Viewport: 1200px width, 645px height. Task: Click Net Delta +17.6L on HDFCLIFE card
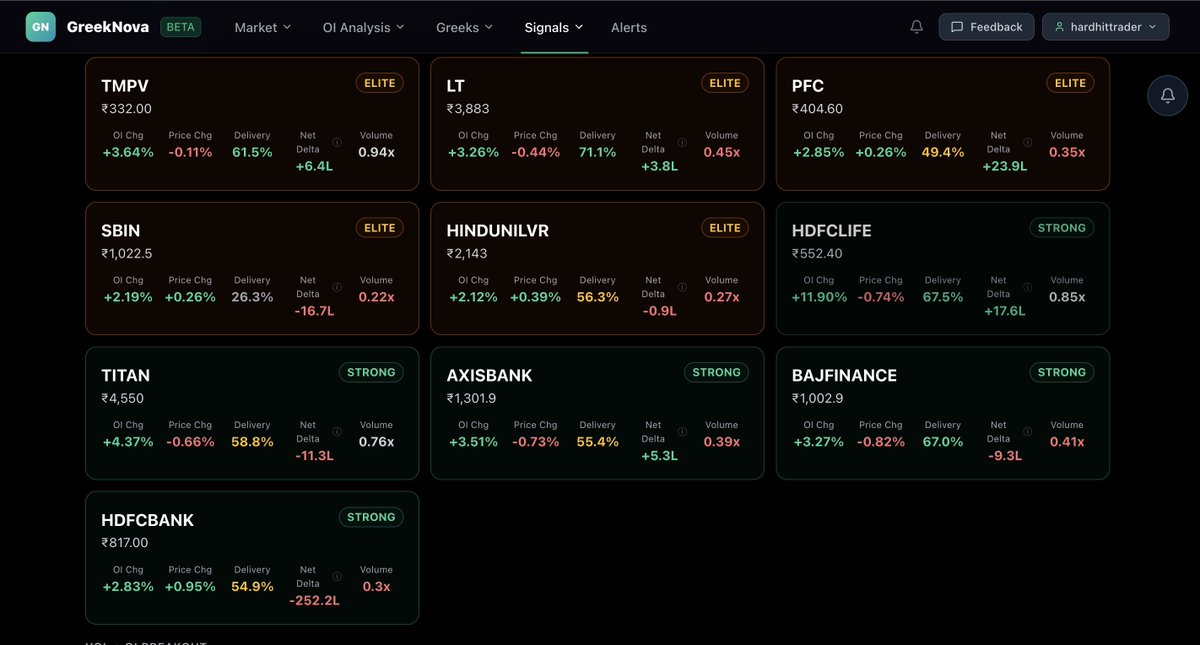(1005, 311)
